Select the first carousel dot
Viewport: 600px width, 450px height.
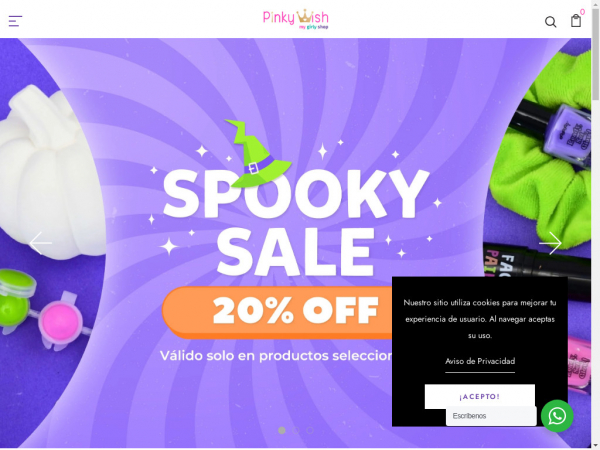pyautogui.click(x=282, y=430)
